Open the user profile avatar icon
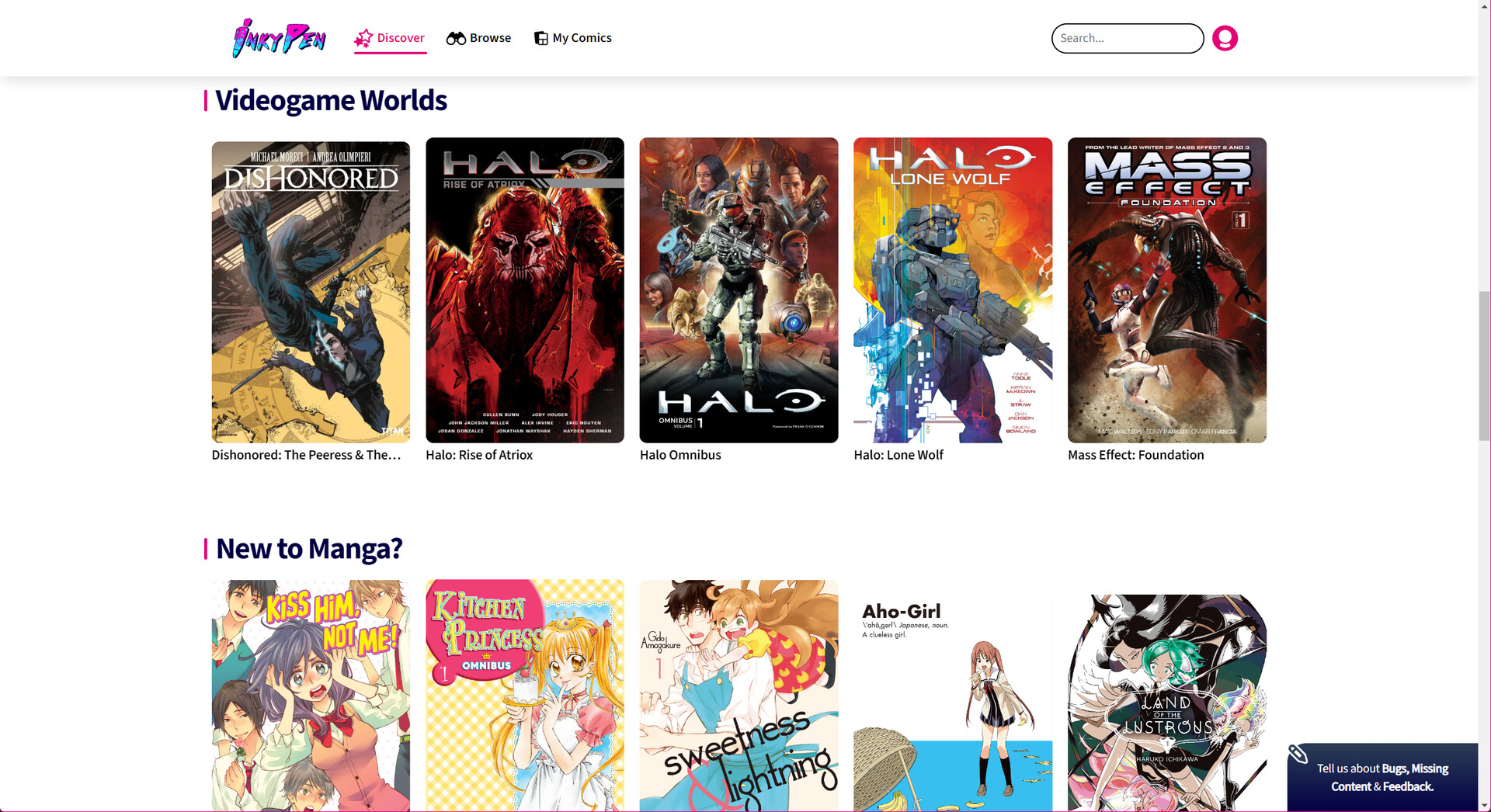This screenshot has width=1491, height=812. point(1225,38)
